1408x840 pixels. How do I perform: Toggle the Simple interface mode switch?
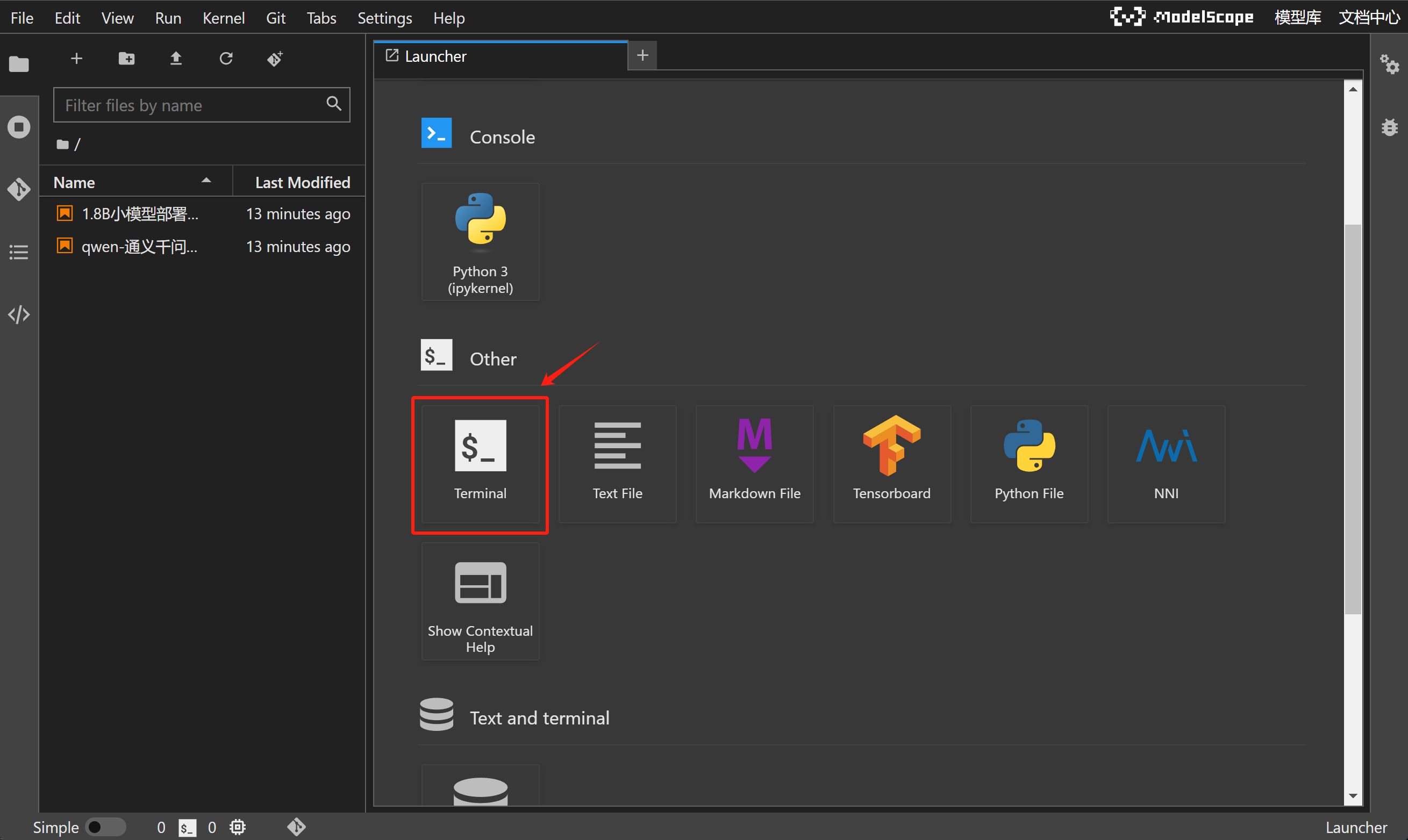pyautogui.click(x=105, y=827)
